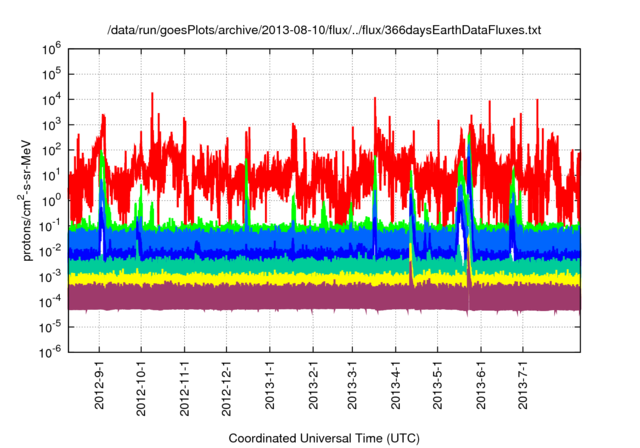Select the 10^0 y-axis tick label
This screenshot has width=640, height=448.
tap(51, 201)
